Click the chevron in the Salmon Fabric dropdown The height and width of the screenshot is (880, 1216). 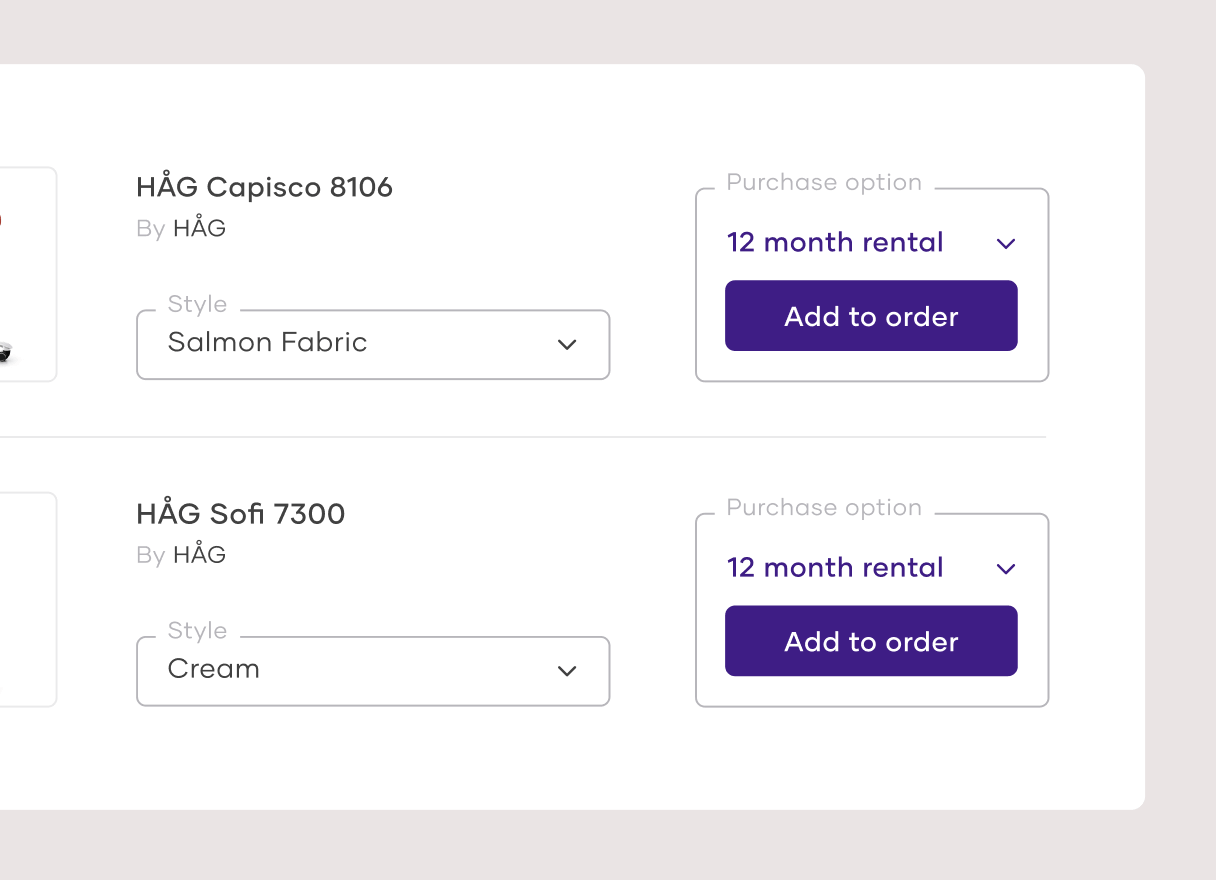click(x=567, y=345)
